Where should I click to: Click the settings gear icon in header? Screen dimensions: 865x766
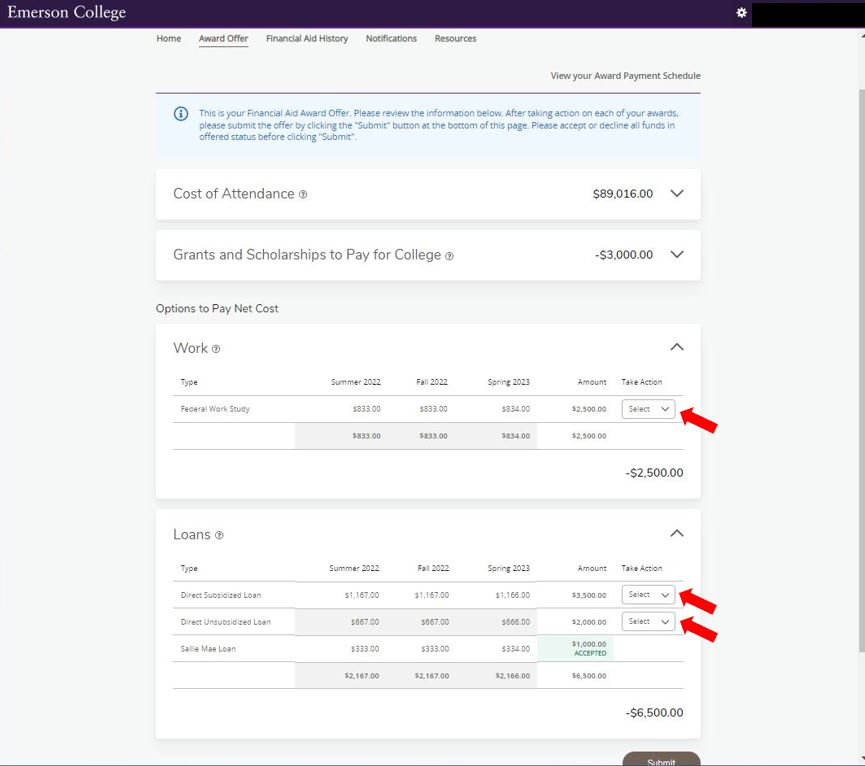[x=741, y=13]
